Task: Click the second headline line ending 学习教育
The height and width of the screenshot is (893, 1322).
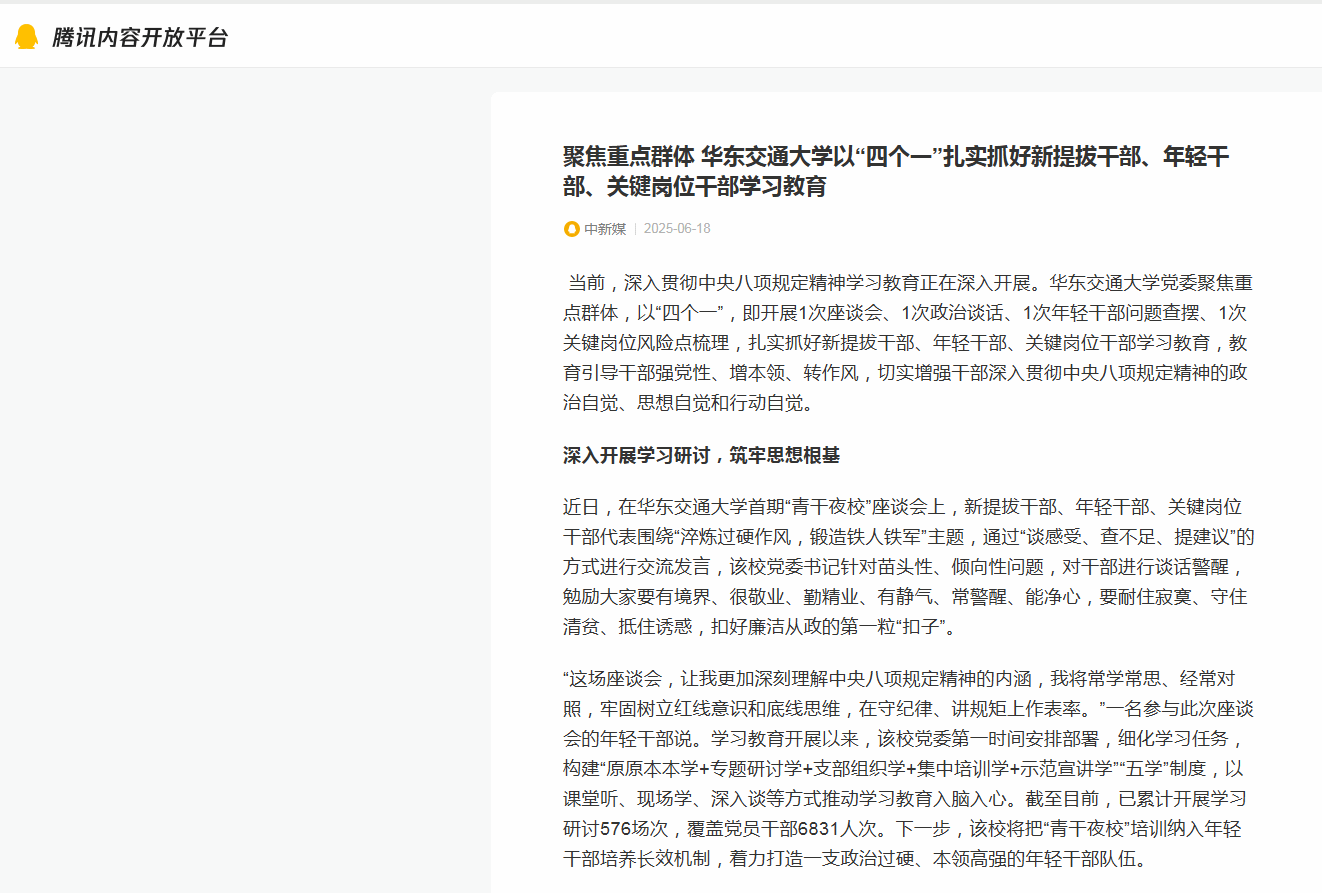Action: click(x=694, y=187)
